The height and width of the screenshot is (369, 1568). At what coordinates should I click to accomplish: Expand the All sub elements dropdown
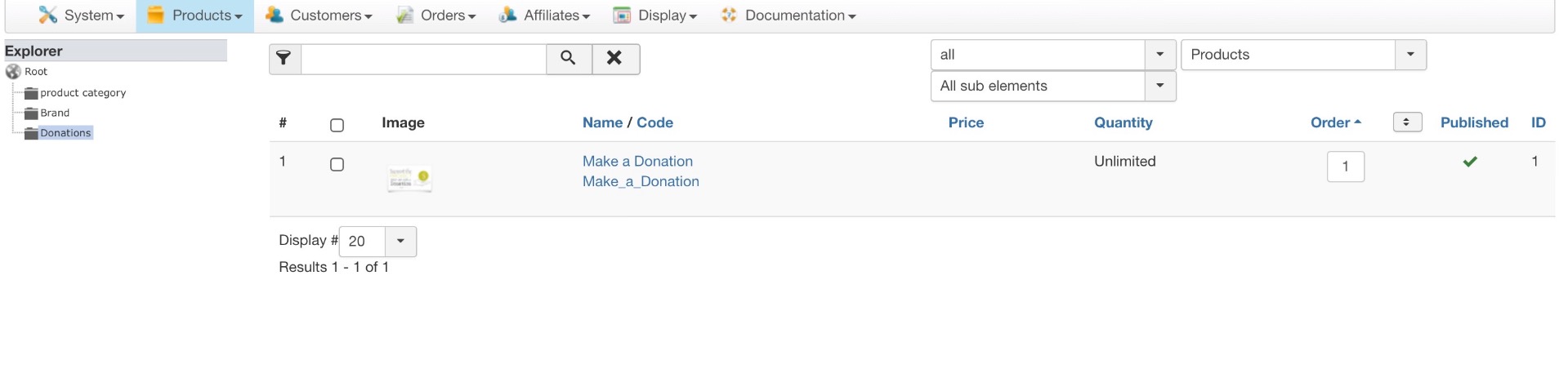pyautogui.click(x=1159, y=86)
